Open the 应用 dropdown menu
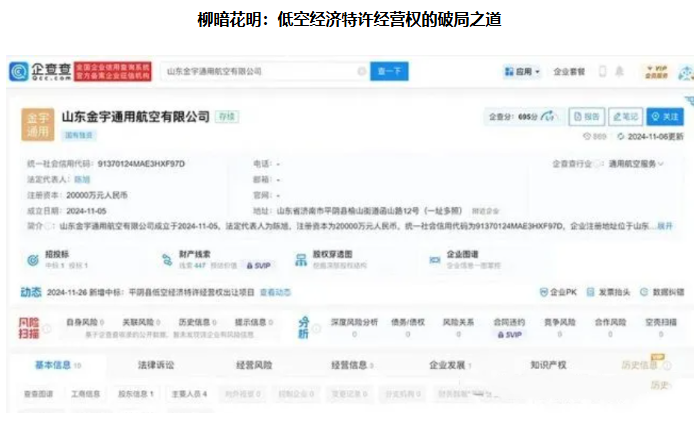This screenshot has height=429, width=699. 524,72
